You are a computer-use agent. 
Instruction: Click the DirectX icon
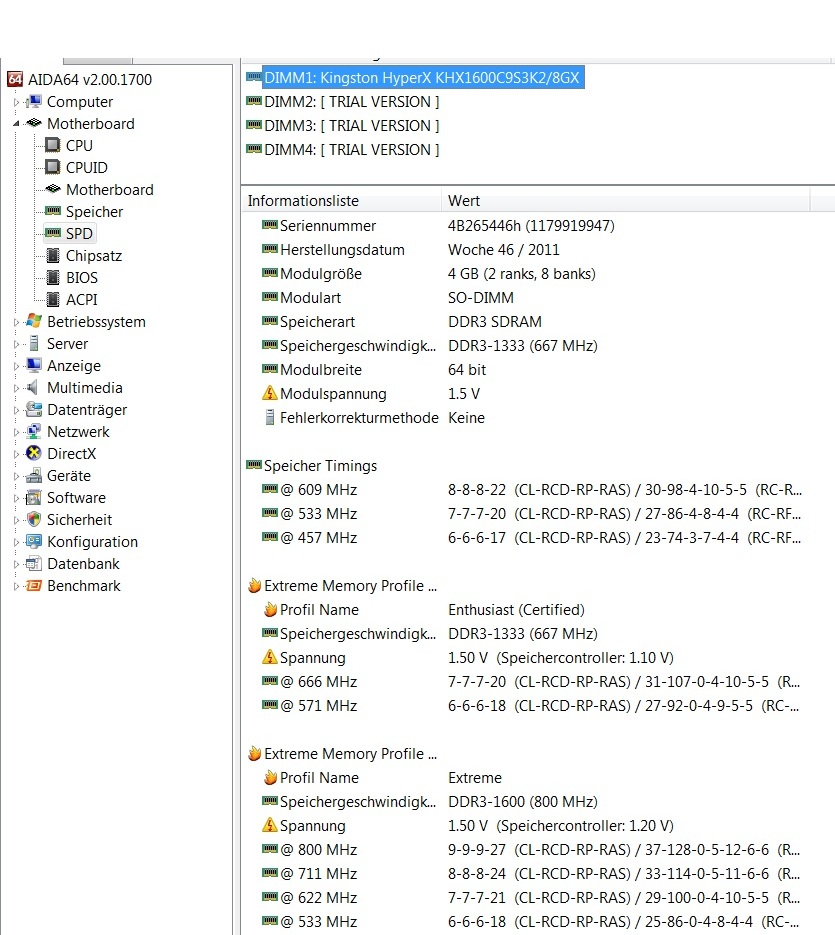click(x=34, y=454)
